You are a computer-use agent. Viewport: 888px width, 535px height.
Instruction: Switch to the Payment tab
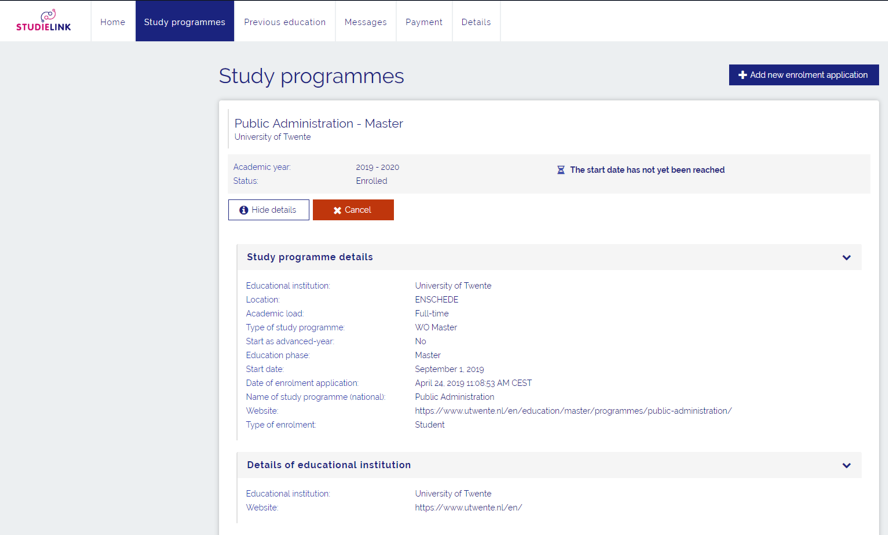point(424,22)
